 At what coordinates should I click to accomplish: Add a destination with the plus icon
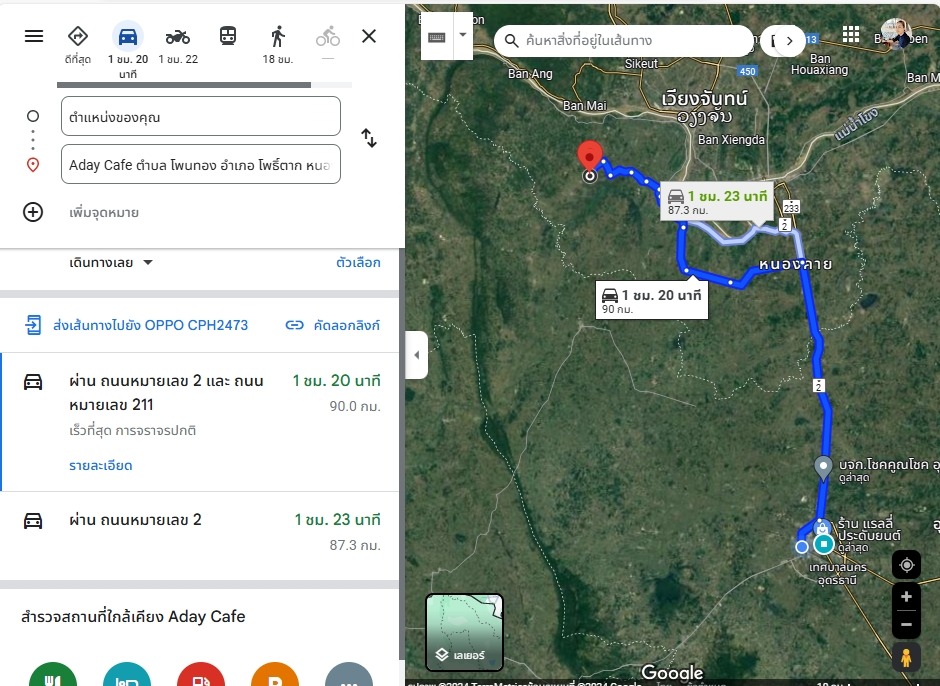click(33, 212)
